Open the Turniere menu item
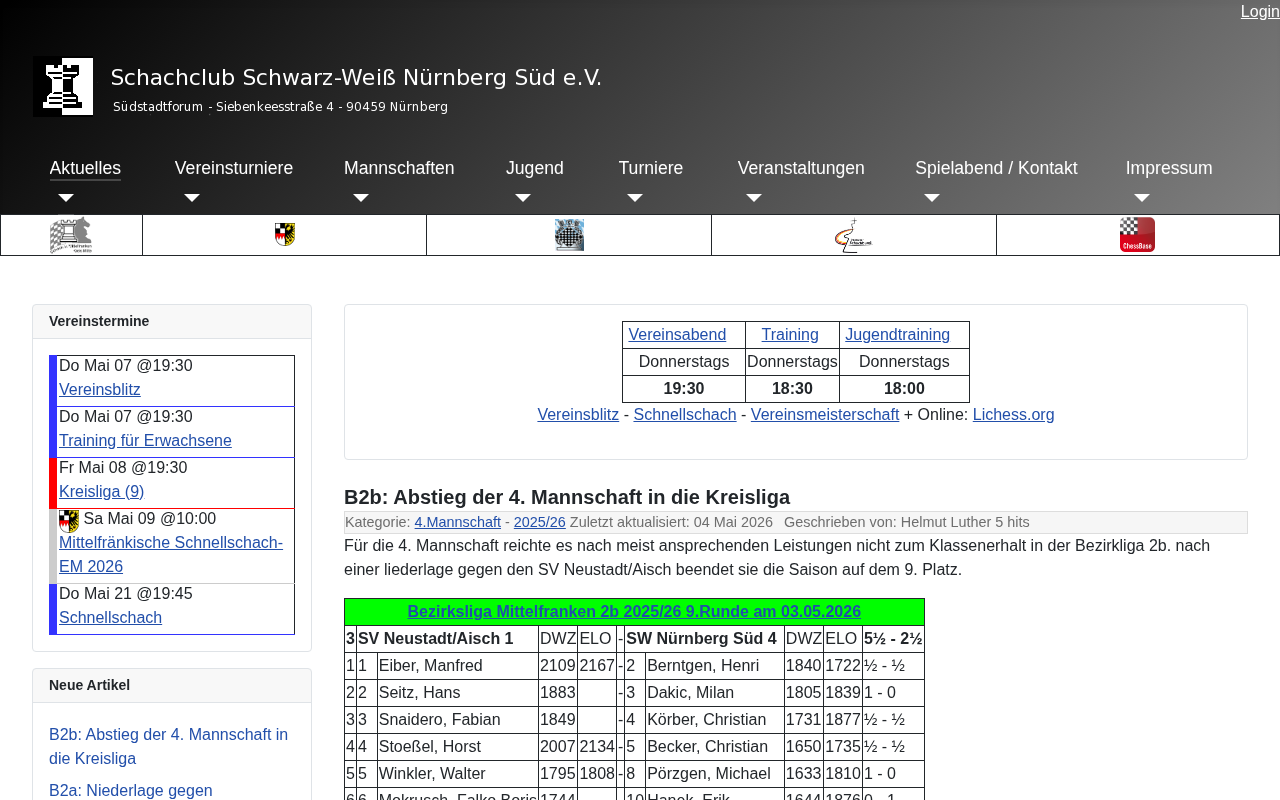 [651, 168]
